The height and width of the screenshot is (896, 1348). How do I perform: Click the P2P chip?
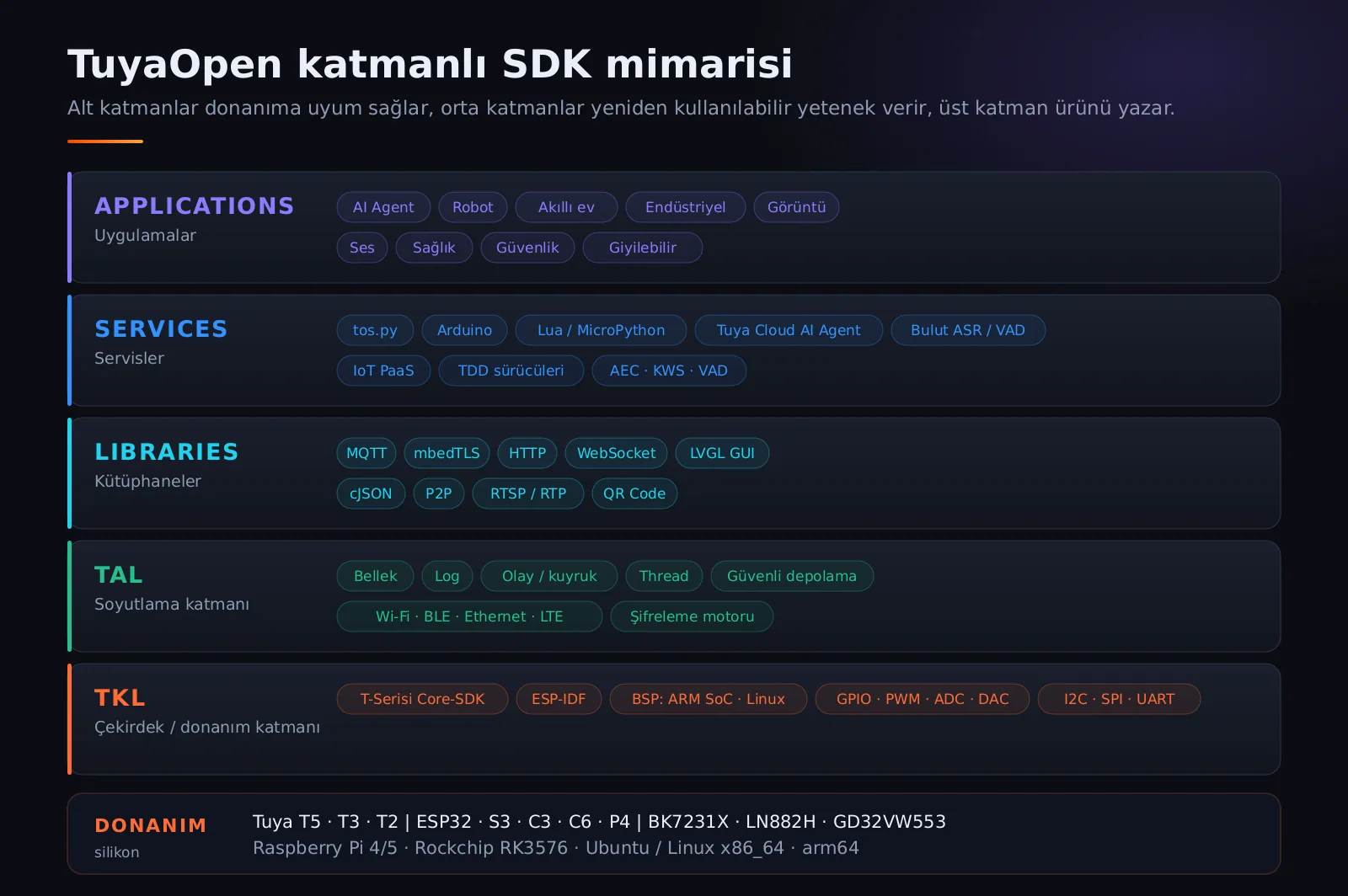[439, 493]
